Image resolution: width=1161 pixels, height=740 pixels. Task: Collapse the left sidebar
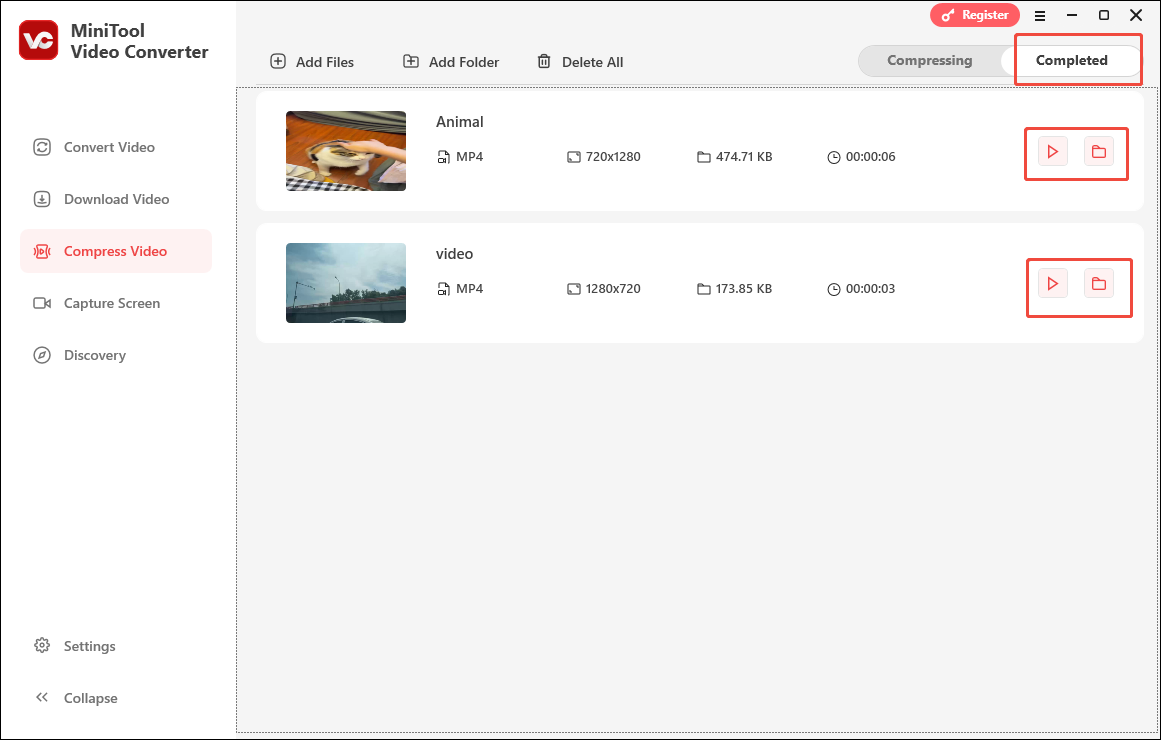(76, 698)
